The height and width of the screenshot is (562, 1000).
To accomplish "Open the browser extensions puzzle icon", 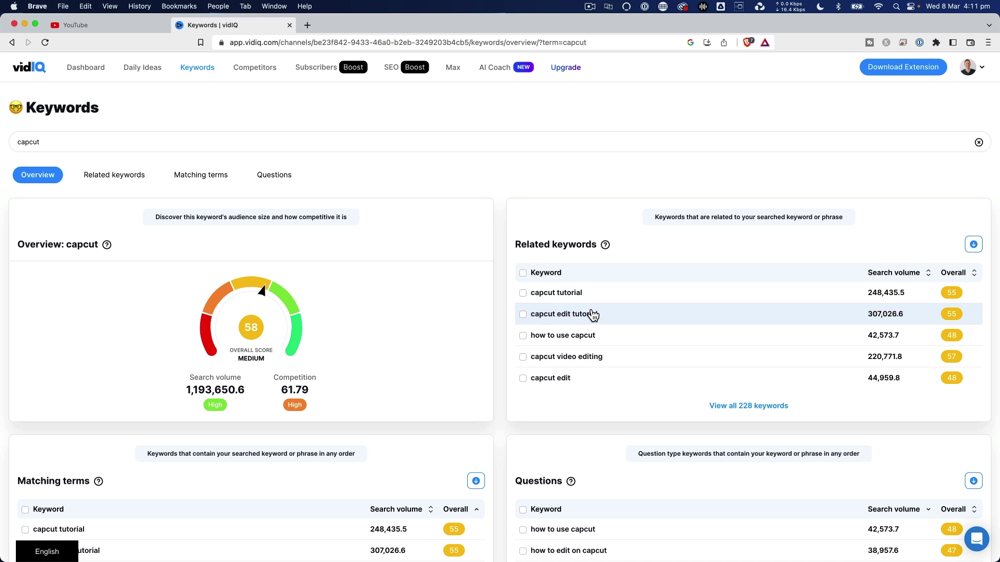I will (x=936, y=43).
